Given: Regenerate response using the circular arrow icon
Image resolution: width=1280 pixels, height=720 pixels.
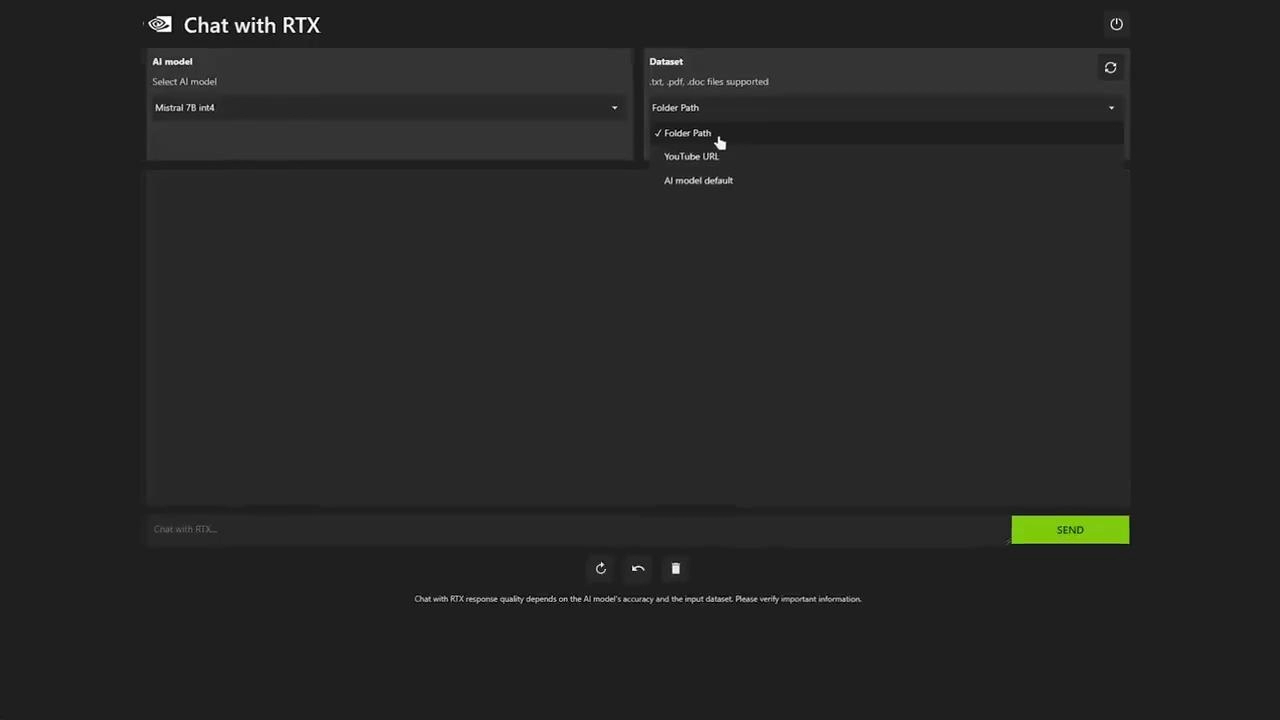Looking at the screenshot, I should click(600, 568).
